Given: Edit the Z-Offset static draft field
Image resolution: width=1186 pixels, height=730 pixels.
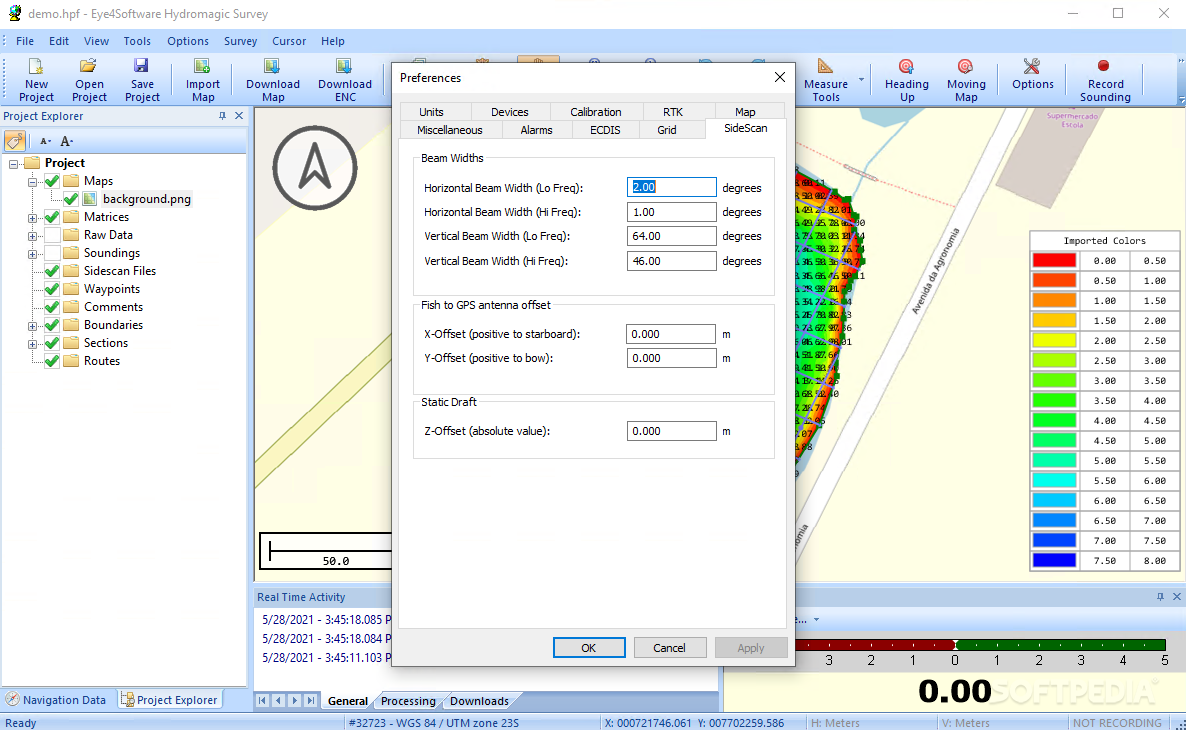Looking at the screenshot, I should pos(672,431).
